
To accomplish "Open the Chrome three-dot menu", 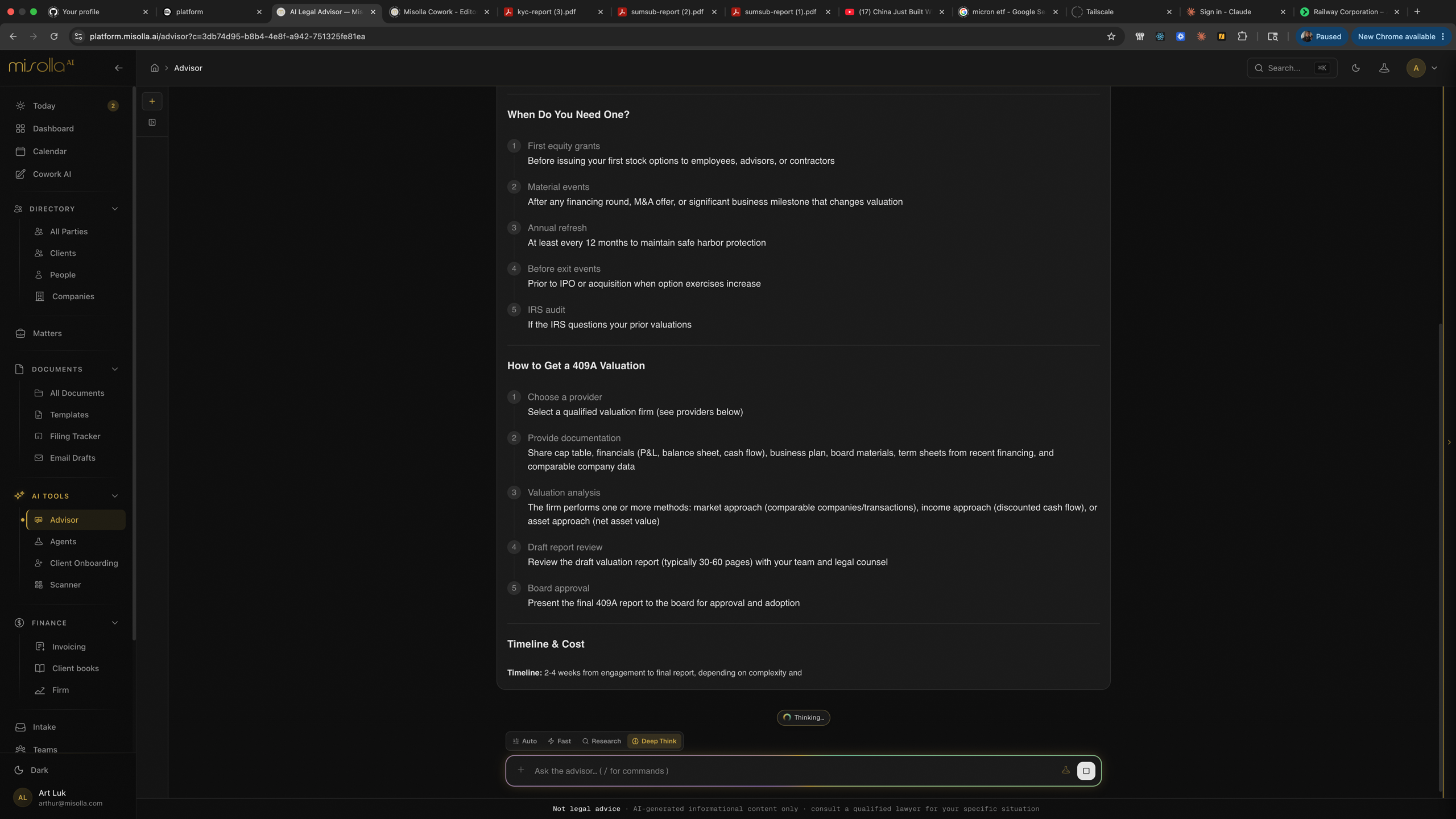I will tap(1443, 36).
